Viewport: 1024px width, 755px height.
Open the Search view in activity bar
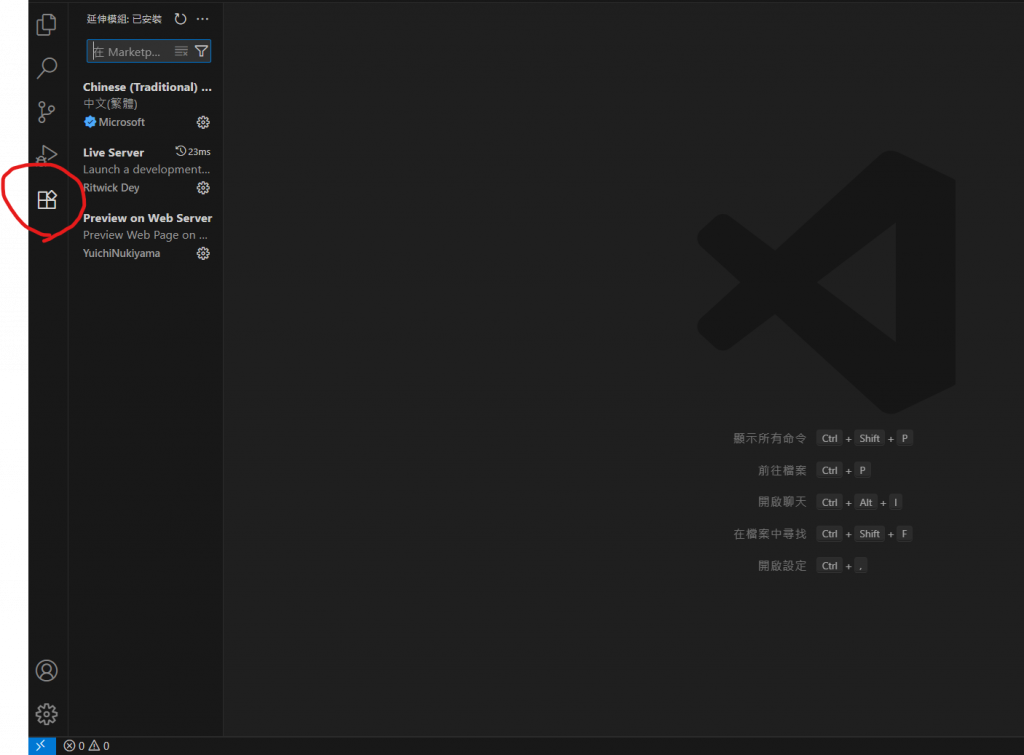46,68
